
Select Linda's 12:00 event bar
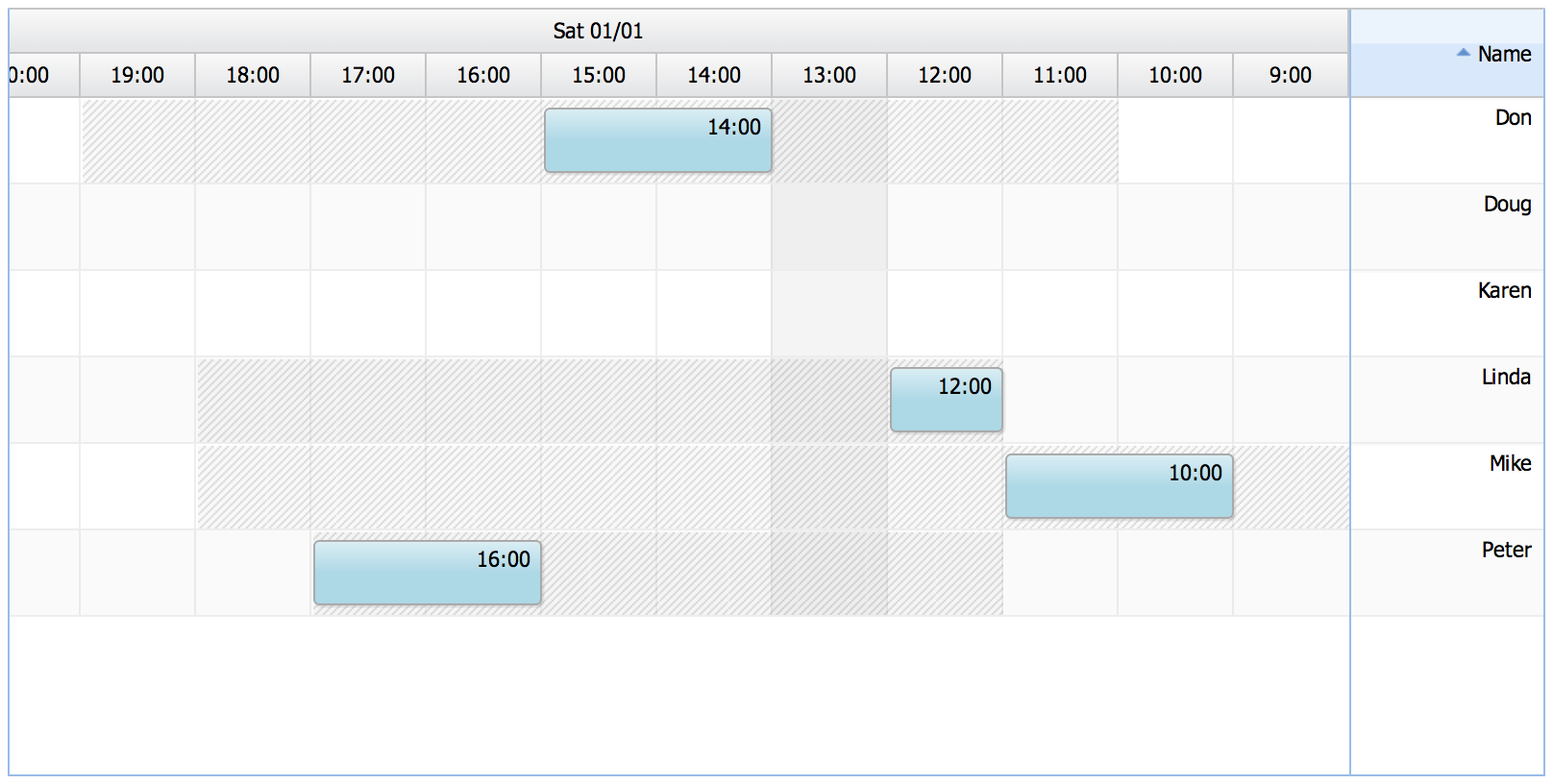(x=947, y=400)
